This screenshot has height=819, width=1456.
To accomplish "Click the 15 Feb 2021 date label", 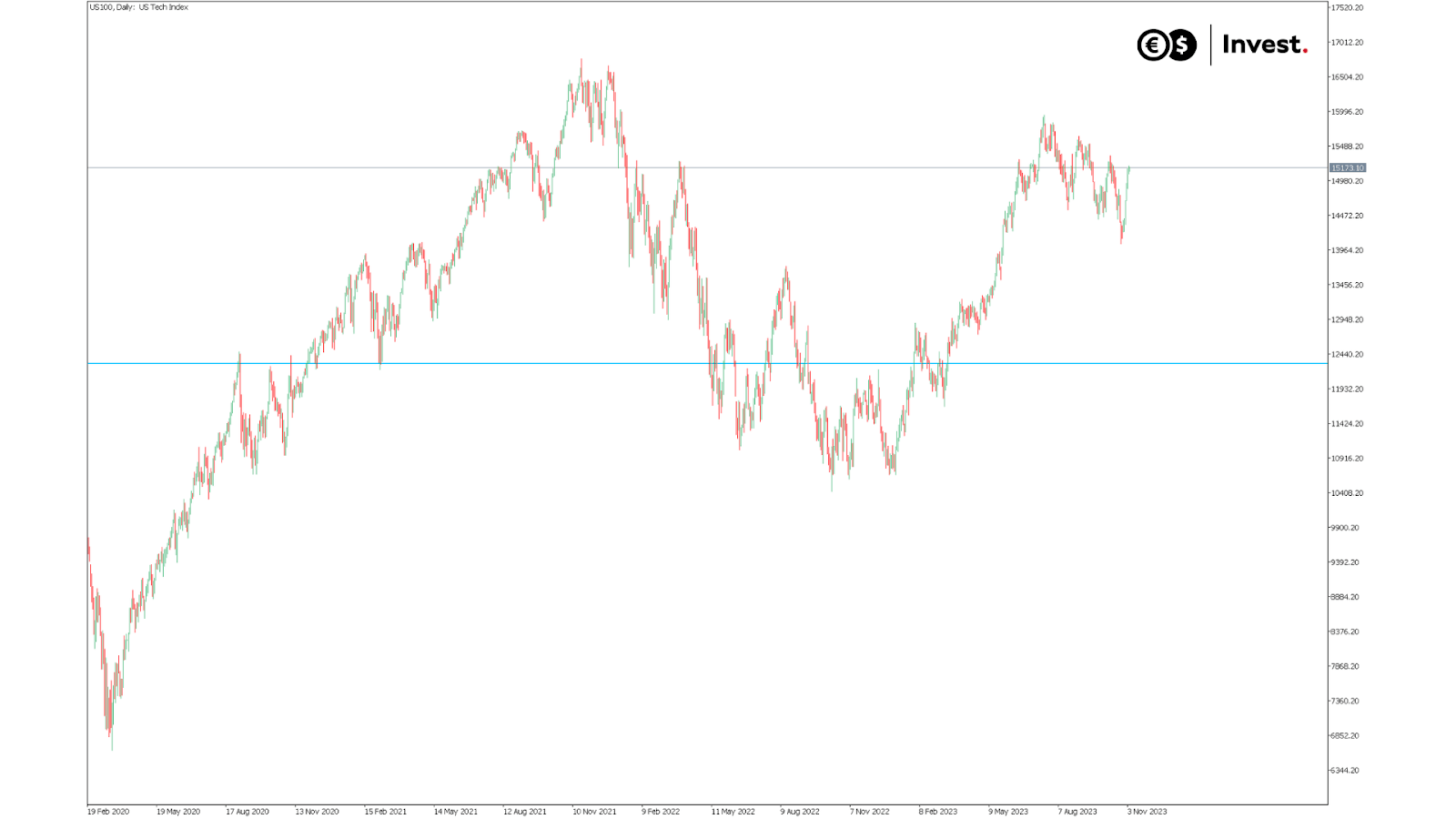I will click(x=386, y=812).
